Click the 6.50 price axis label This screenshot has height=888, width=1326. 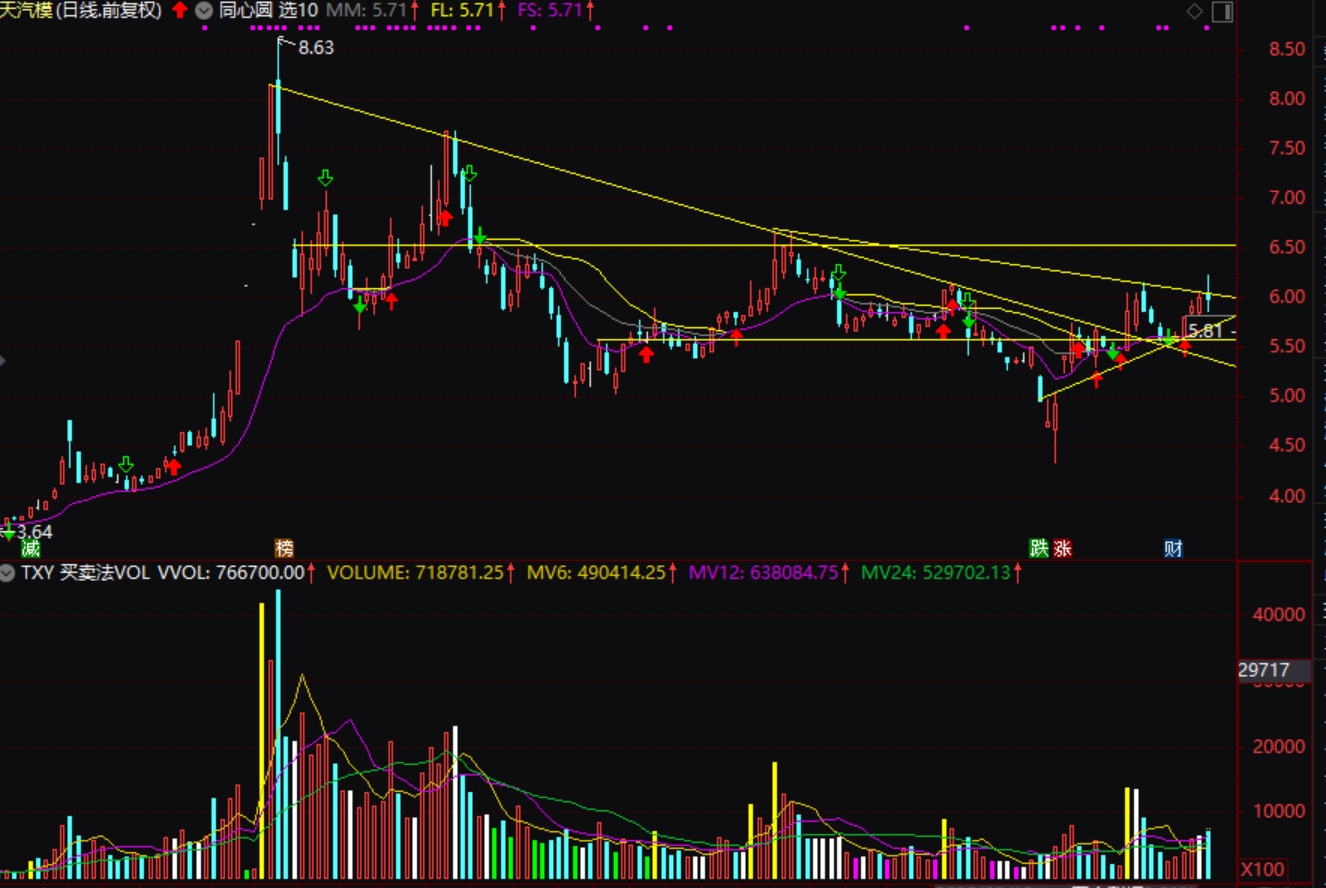coord(1285,247)
